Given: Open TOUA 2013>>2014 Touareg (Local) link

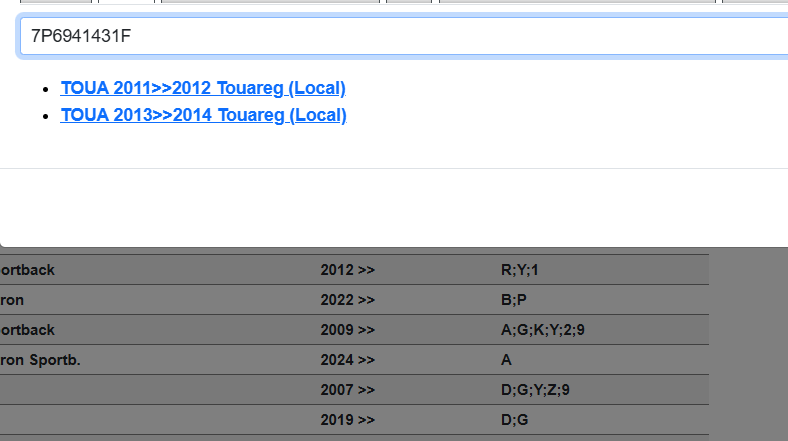Looking at the screenshot, I should click(203, 115).
